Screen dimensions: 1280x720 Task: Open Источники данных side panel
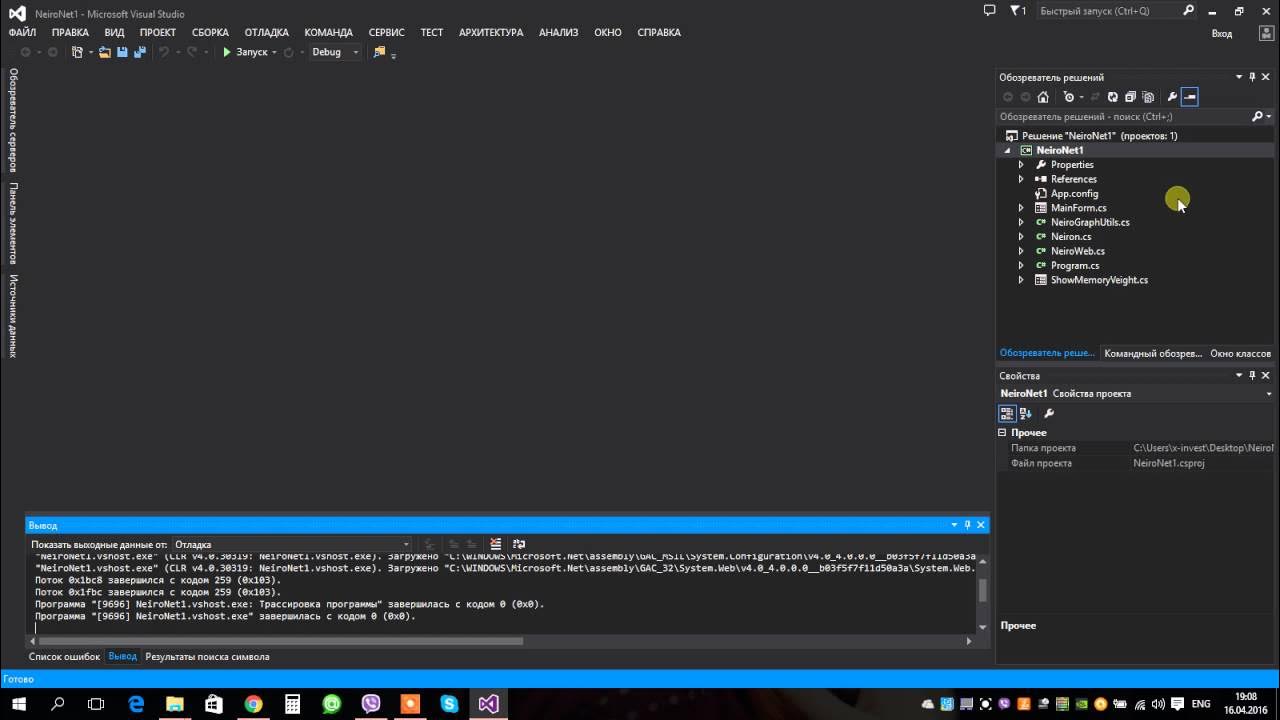pos(13,315)
